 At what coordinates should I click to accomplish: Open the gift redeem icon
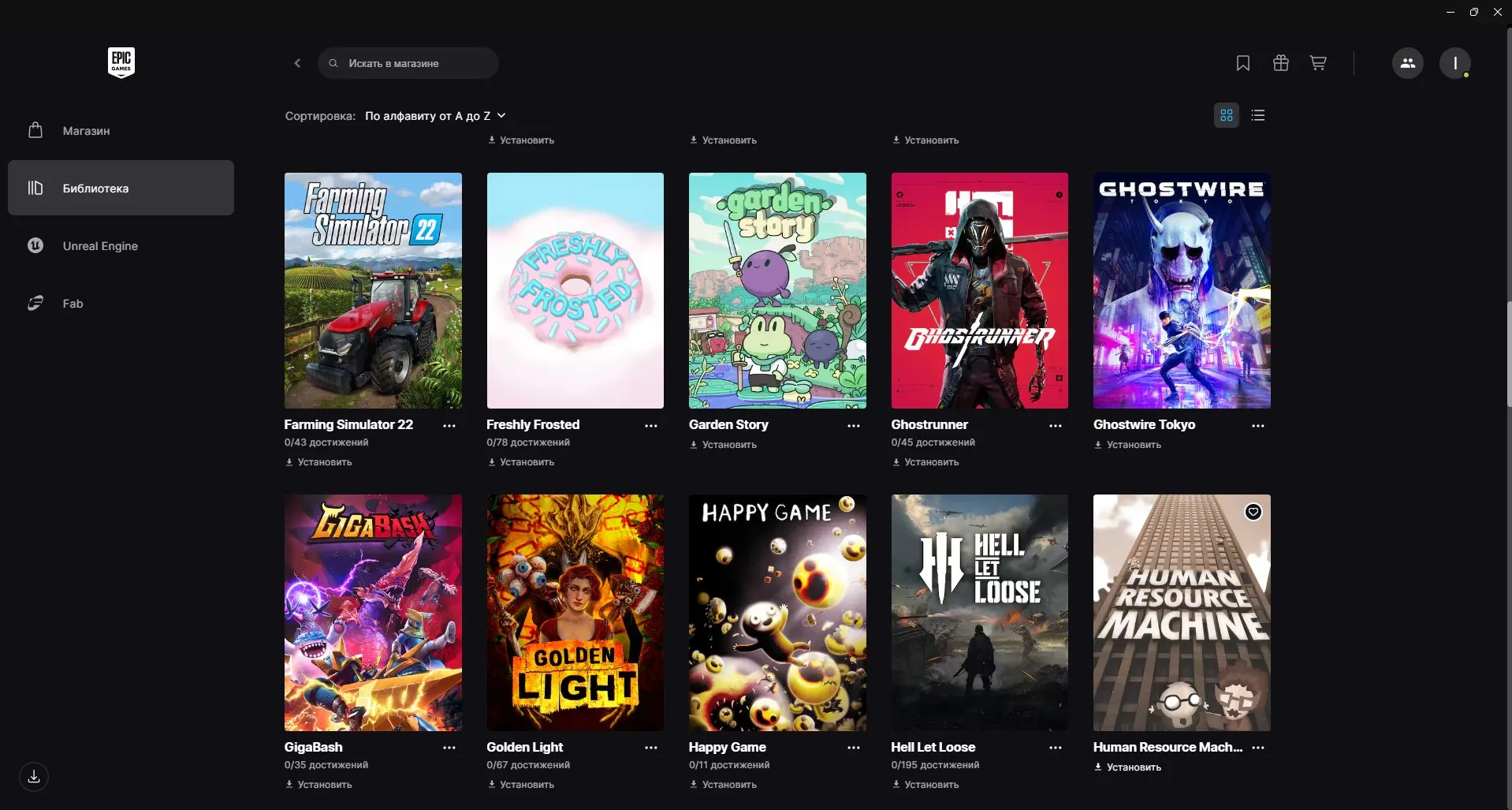point(1281,63)
